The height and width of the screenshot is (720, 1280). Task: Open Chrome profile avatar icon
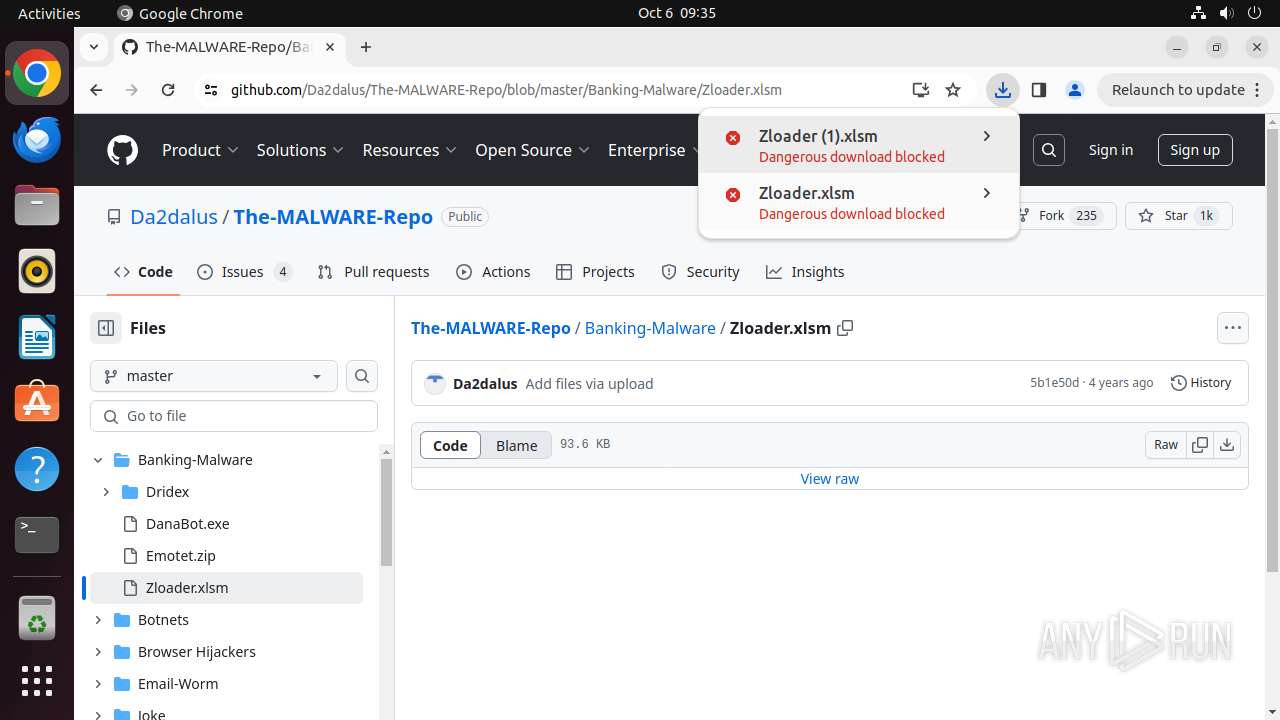pos(1075,90)
